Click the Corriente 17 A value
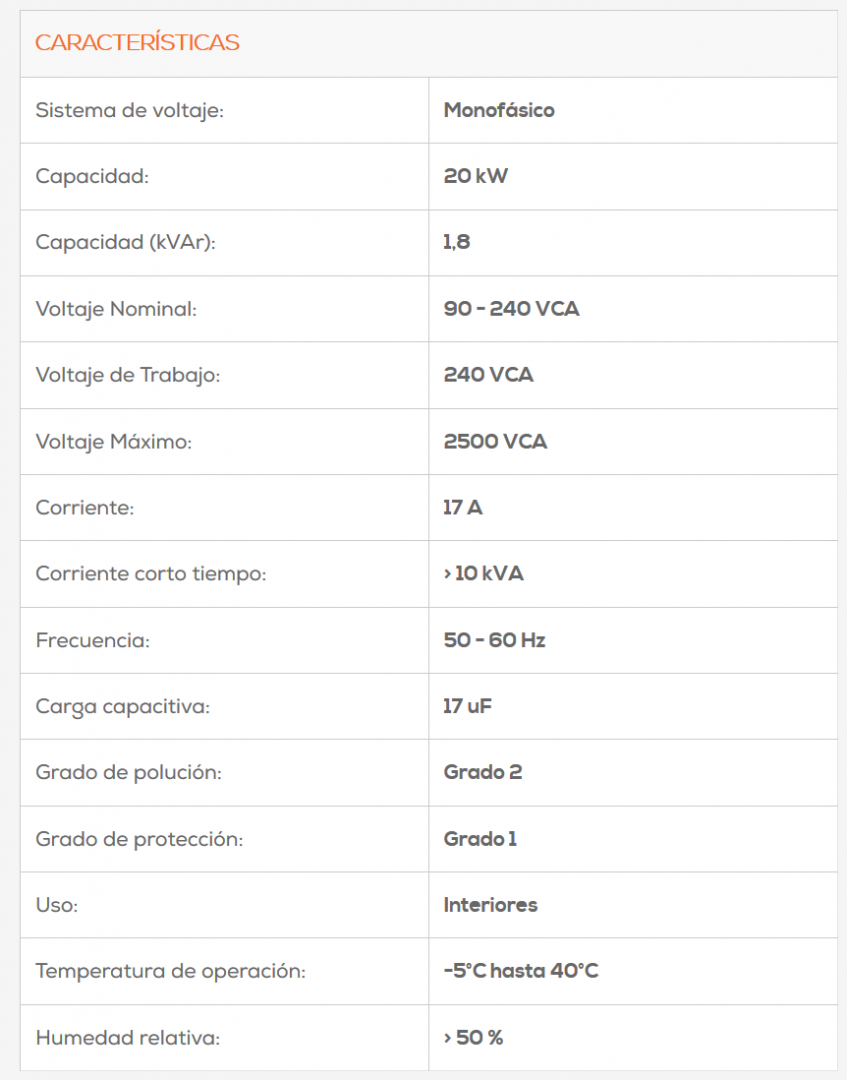This screenshot has height=1080, width=847. [462, 508]
